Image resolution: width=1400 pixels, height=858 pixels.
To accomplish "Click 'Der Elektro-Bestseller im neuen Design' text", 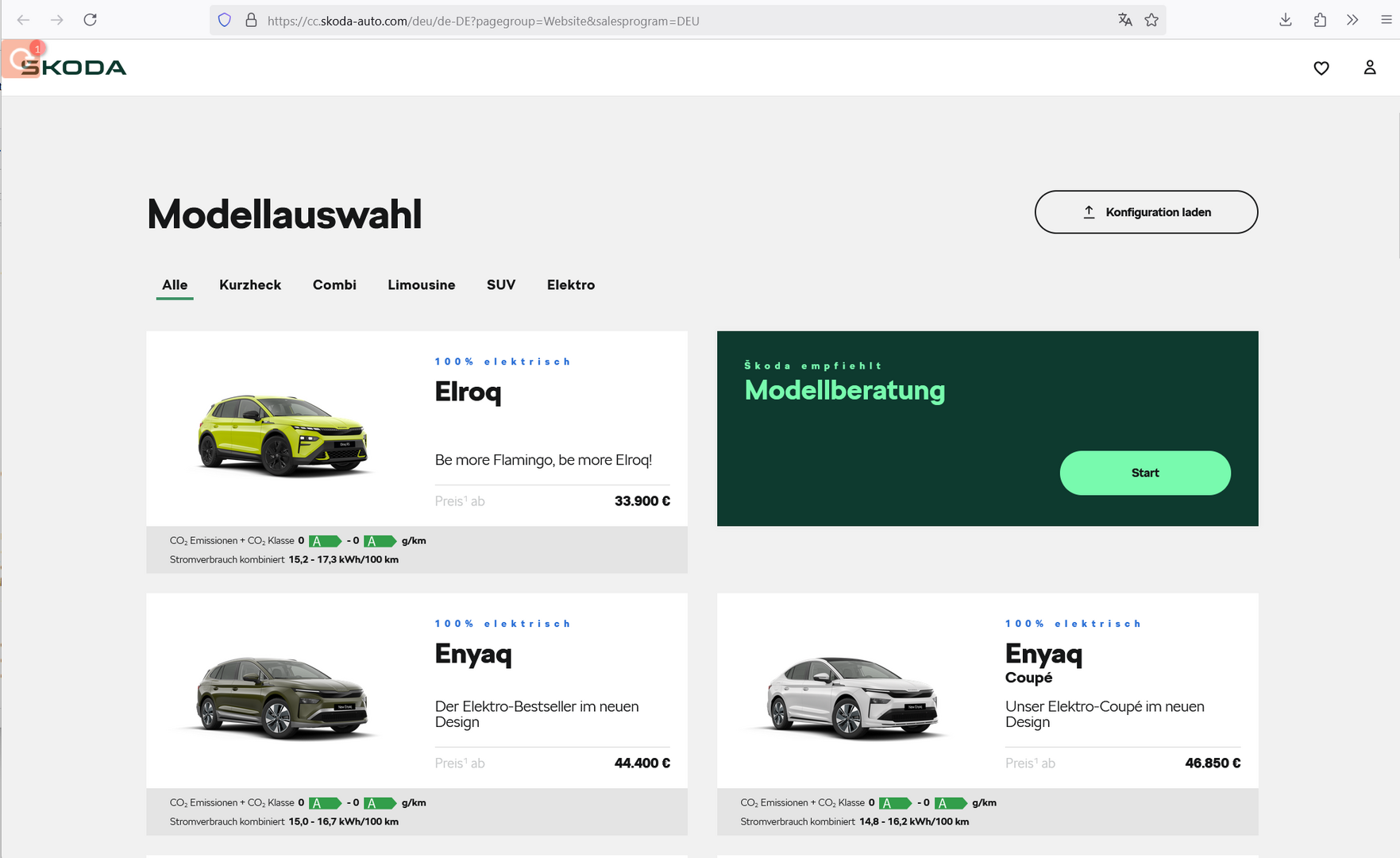I will (x=537, y=714).
